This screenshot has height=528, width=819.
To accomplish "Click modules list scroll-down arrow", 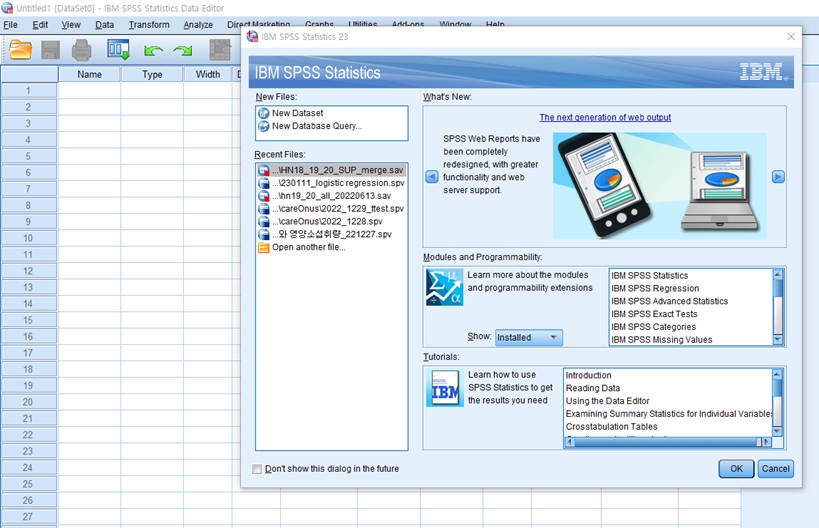I will pyautogui.click(x=778, y=340).
